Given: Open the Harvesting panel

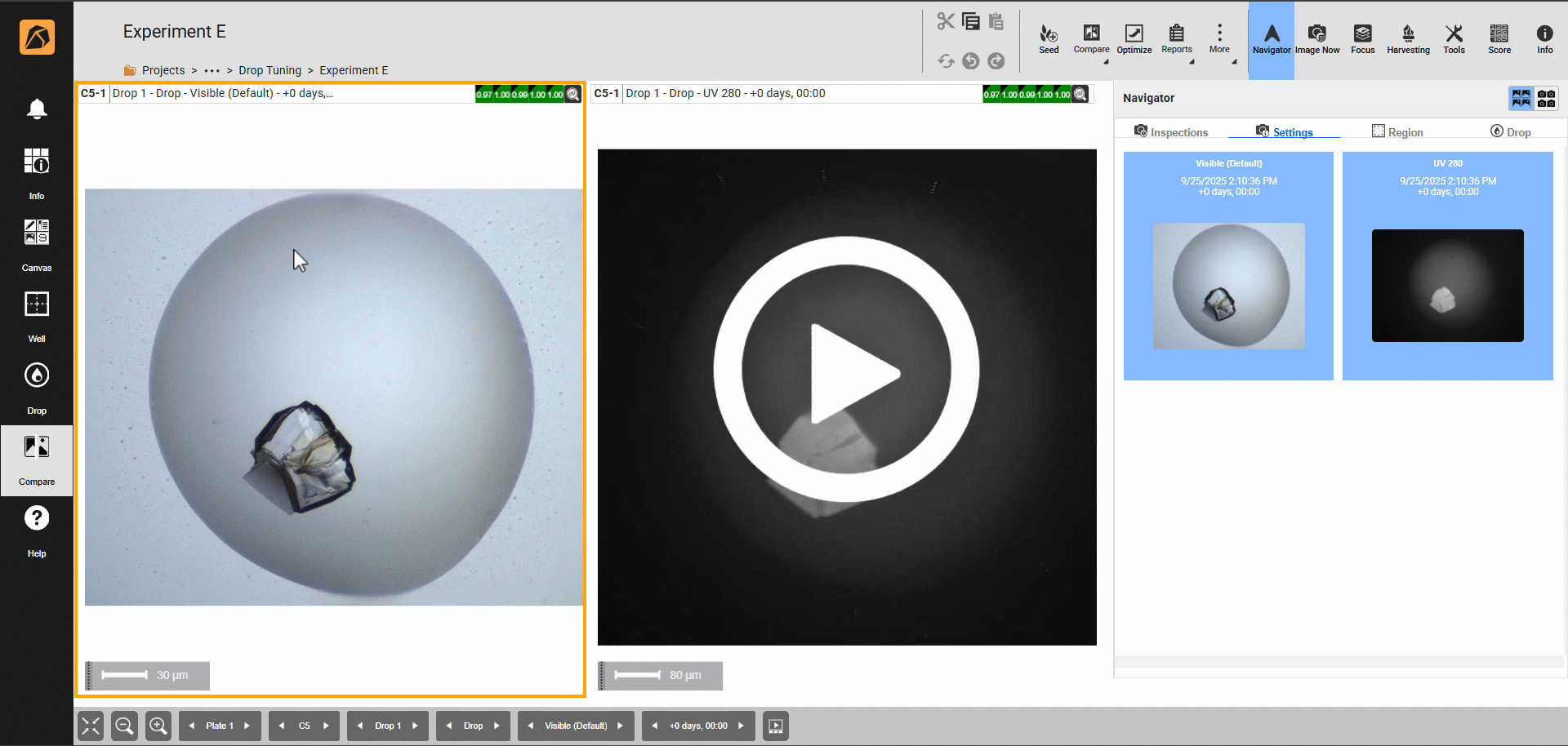Looking at the screenshot, I should tap(1408, 38).
